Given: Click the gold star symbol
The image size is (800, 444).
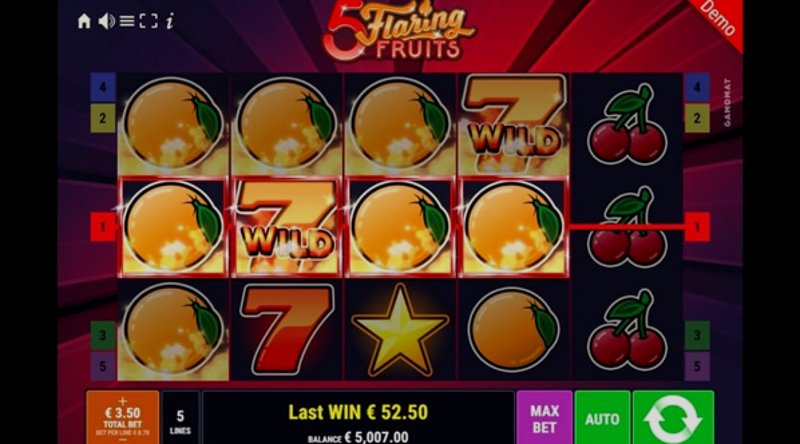Looking at the screenshot, I should click(400, 330).
